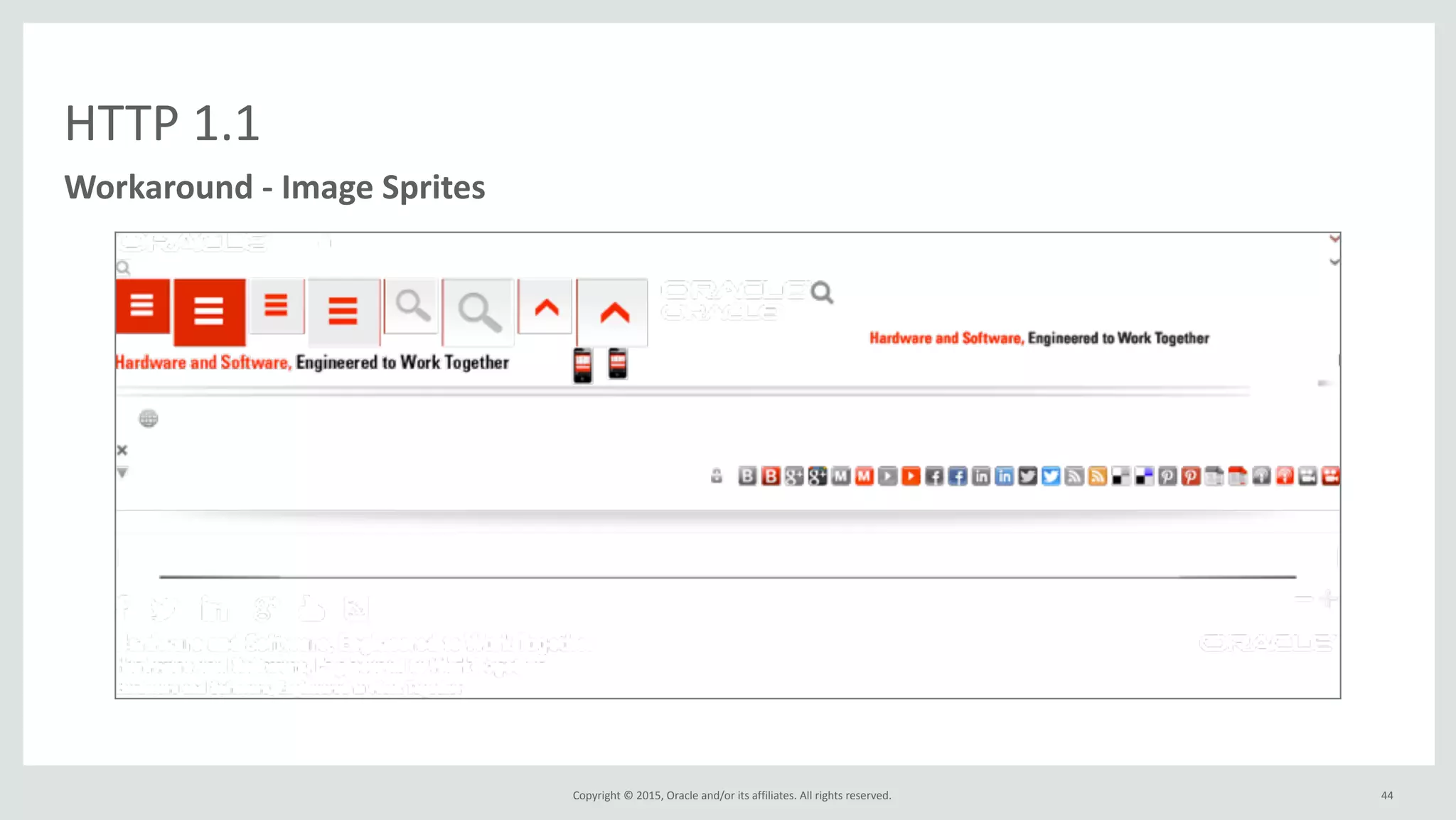Click the red video camera icon

point(1331,476)
